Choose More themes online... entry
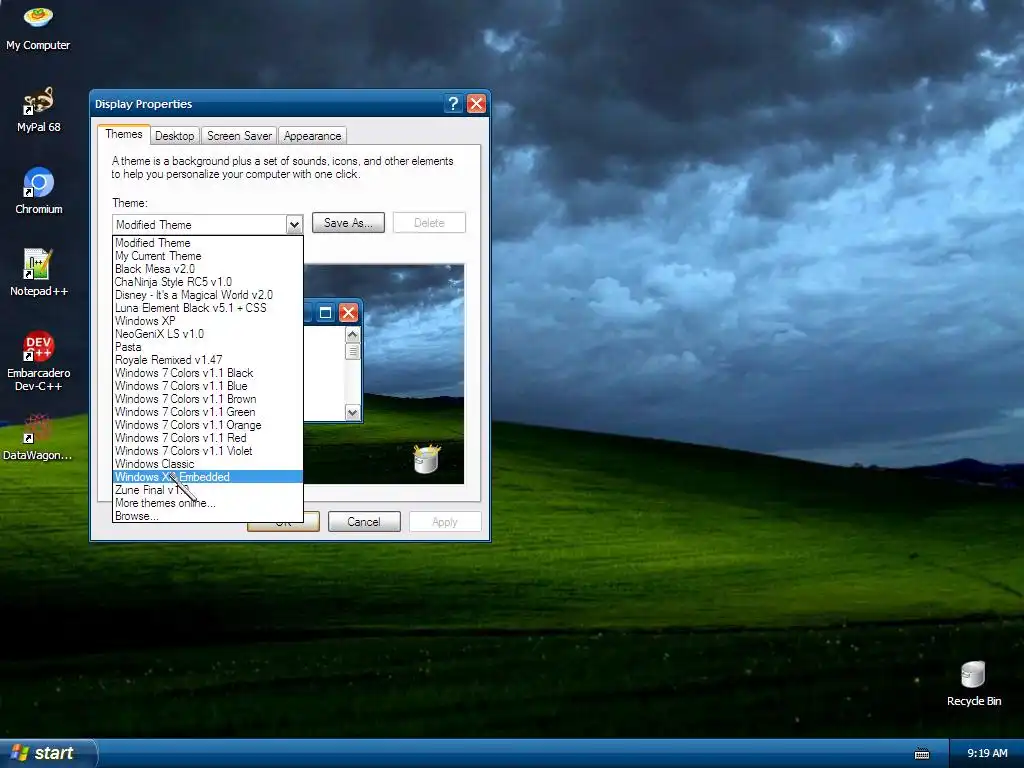This screenshot has height=768, width=1024. tap(208, 503)
